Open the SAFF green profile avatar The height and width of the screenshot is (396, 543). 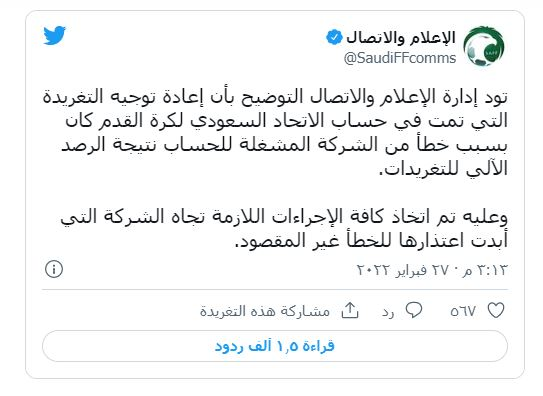484,46
